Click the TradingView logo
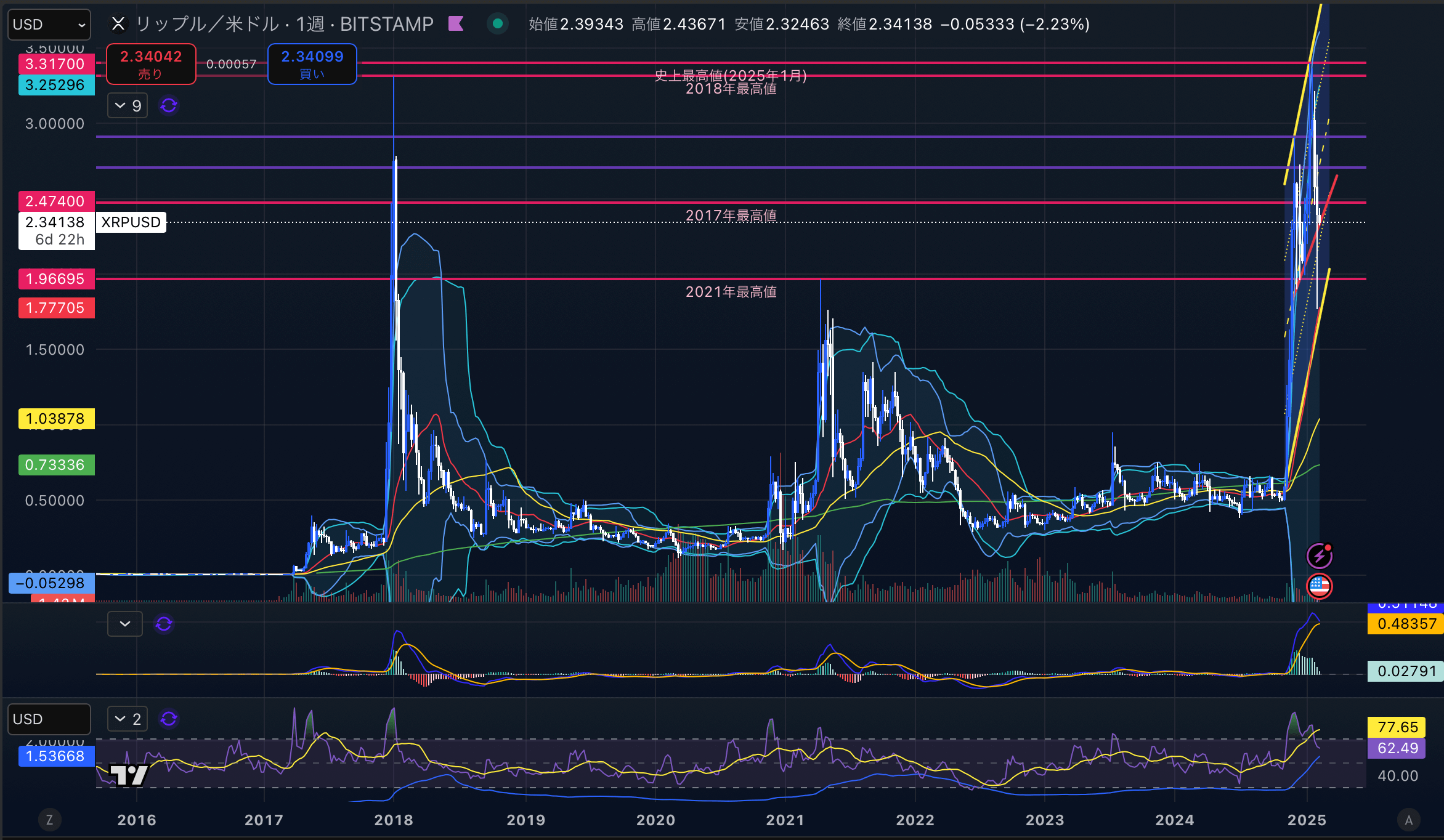The height and width of the screenshot is (840, 1444). (129, 775)
